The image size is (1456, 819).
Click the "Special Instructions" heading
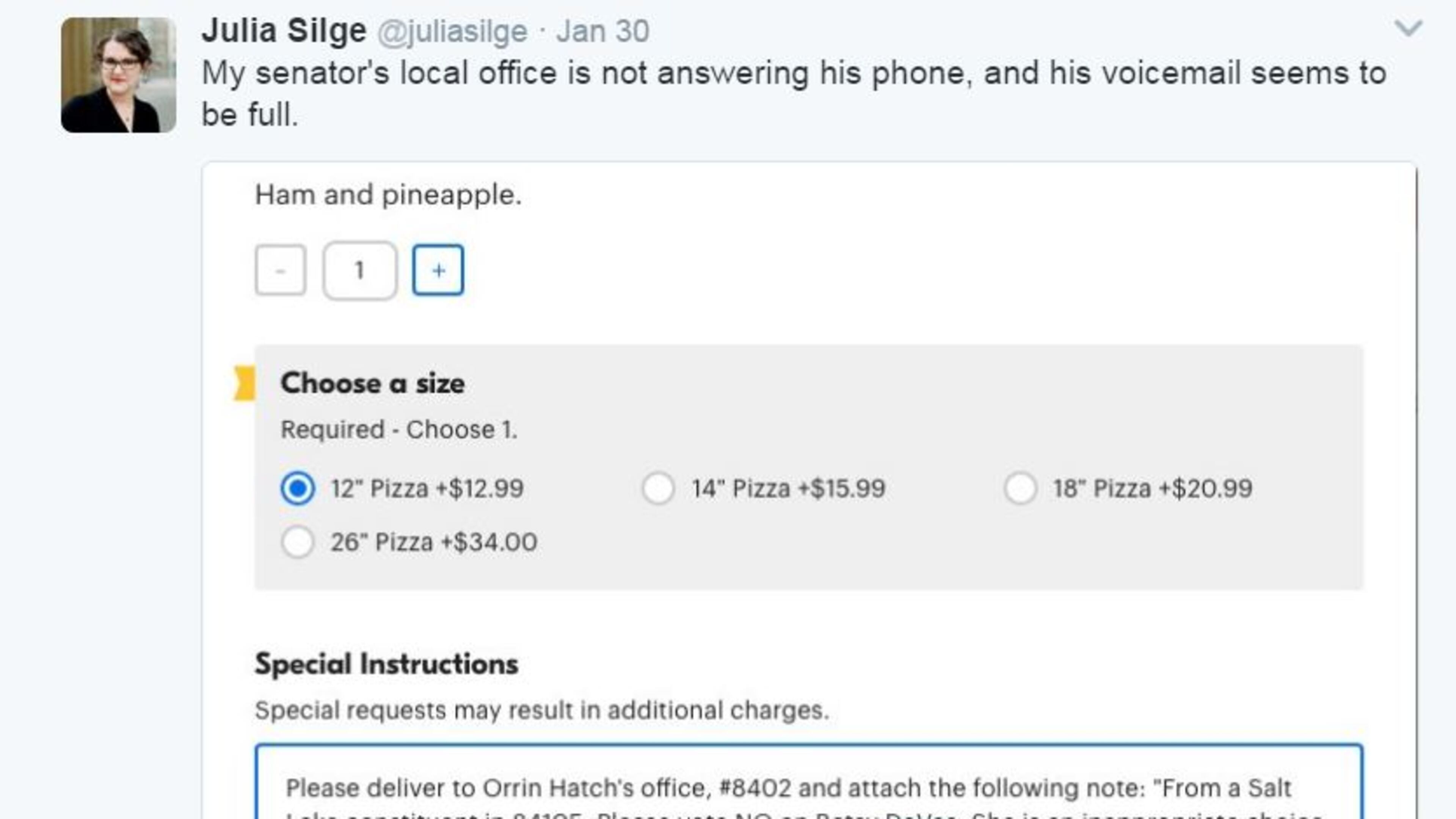386,664
